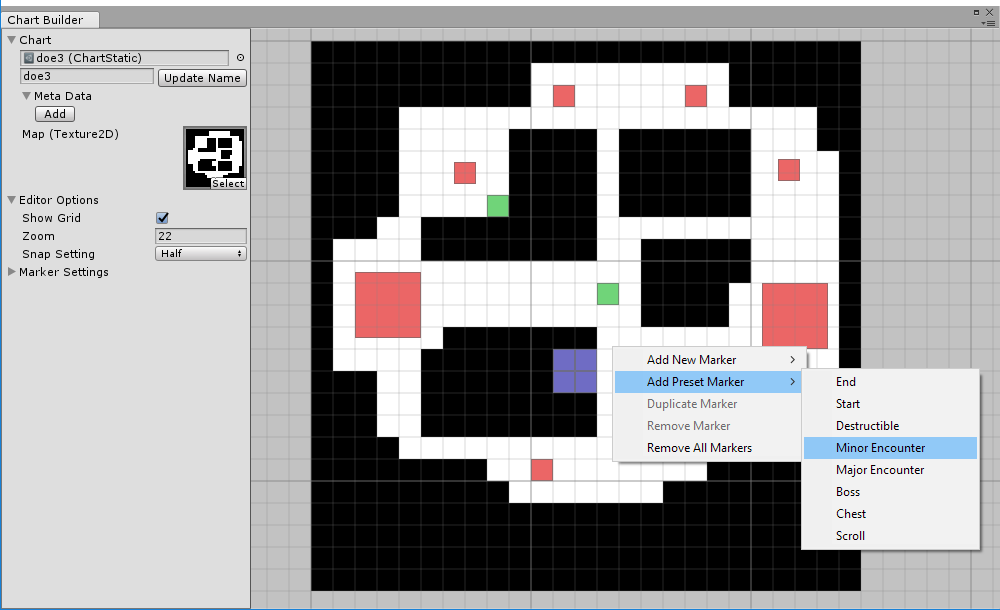This screenshot has height=610, width=1000.
Task: Toggle the Show Grid checkbox
Action: pos(162,217)
